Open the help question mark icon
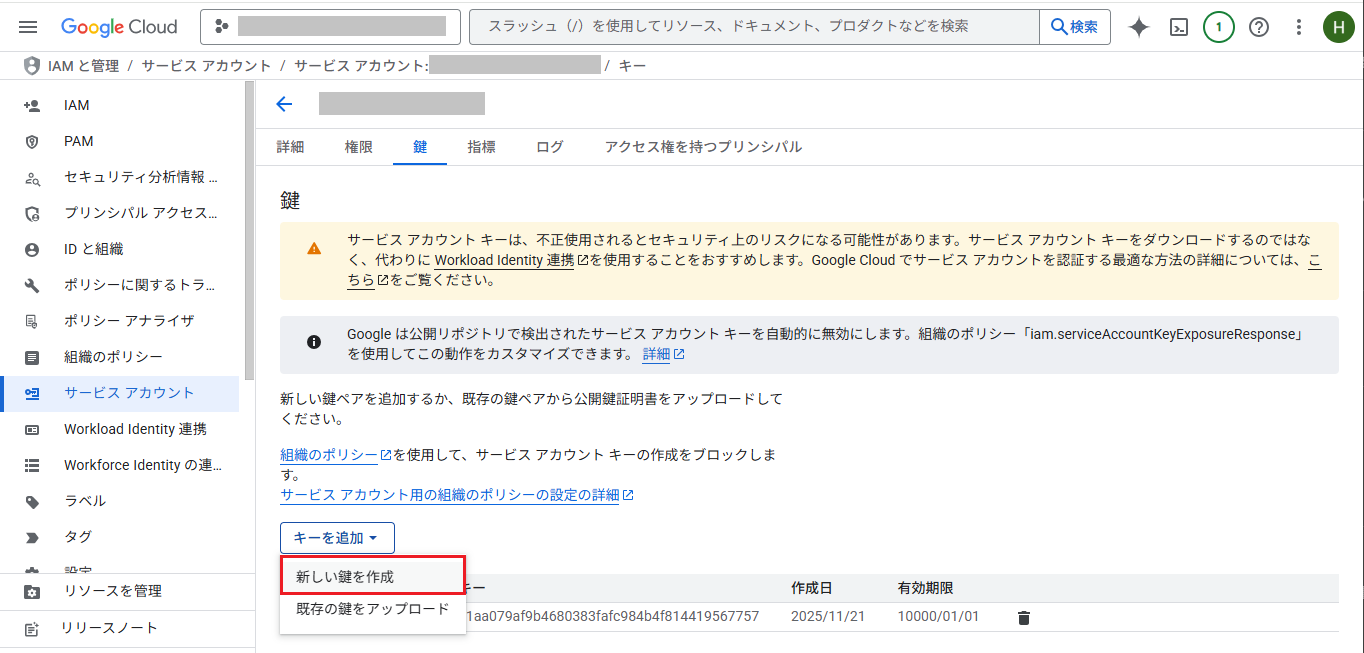This screenshot has height=653, width=1364. point(1259,27)
